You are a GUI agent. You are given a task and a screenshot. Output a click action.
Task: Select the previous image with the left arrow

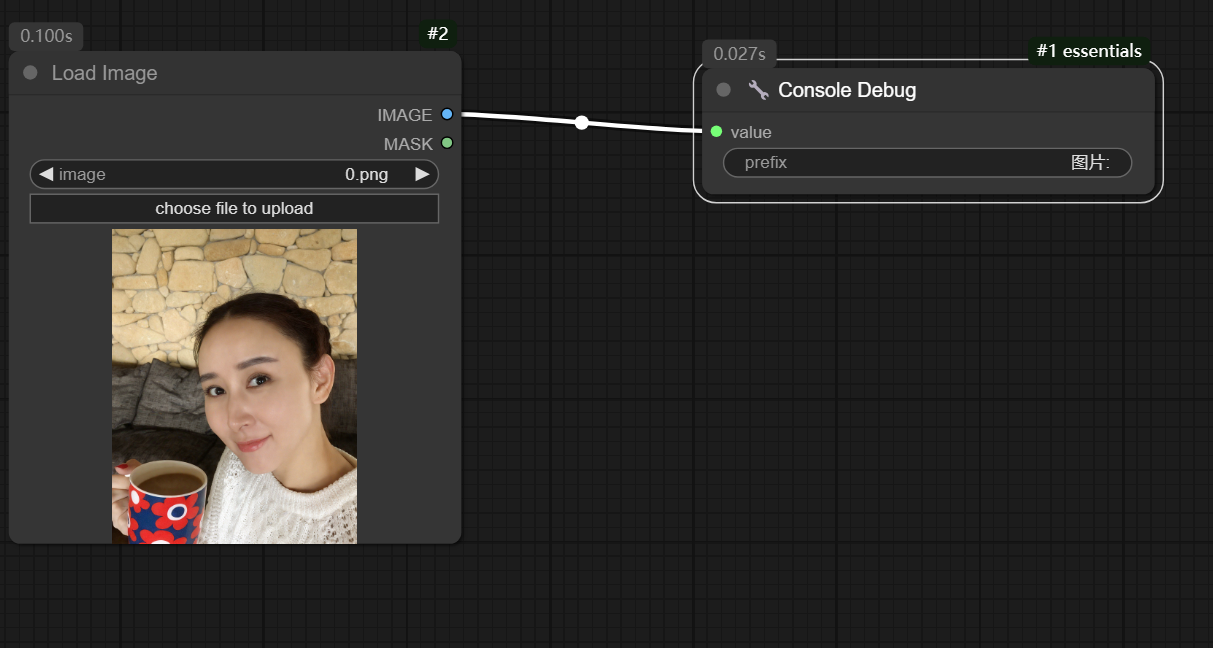[x=46, y=175]
